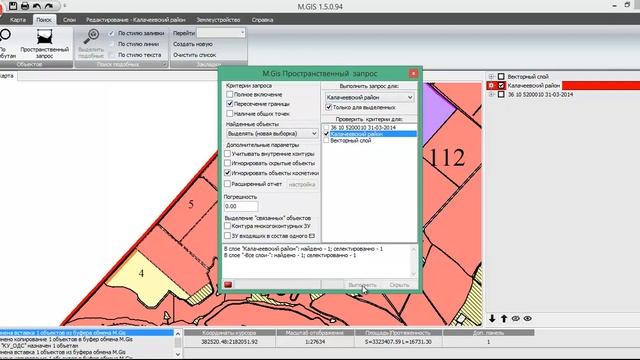Expand the 36 10 5200010 31-03-2014 tree node

pos(491,94)
